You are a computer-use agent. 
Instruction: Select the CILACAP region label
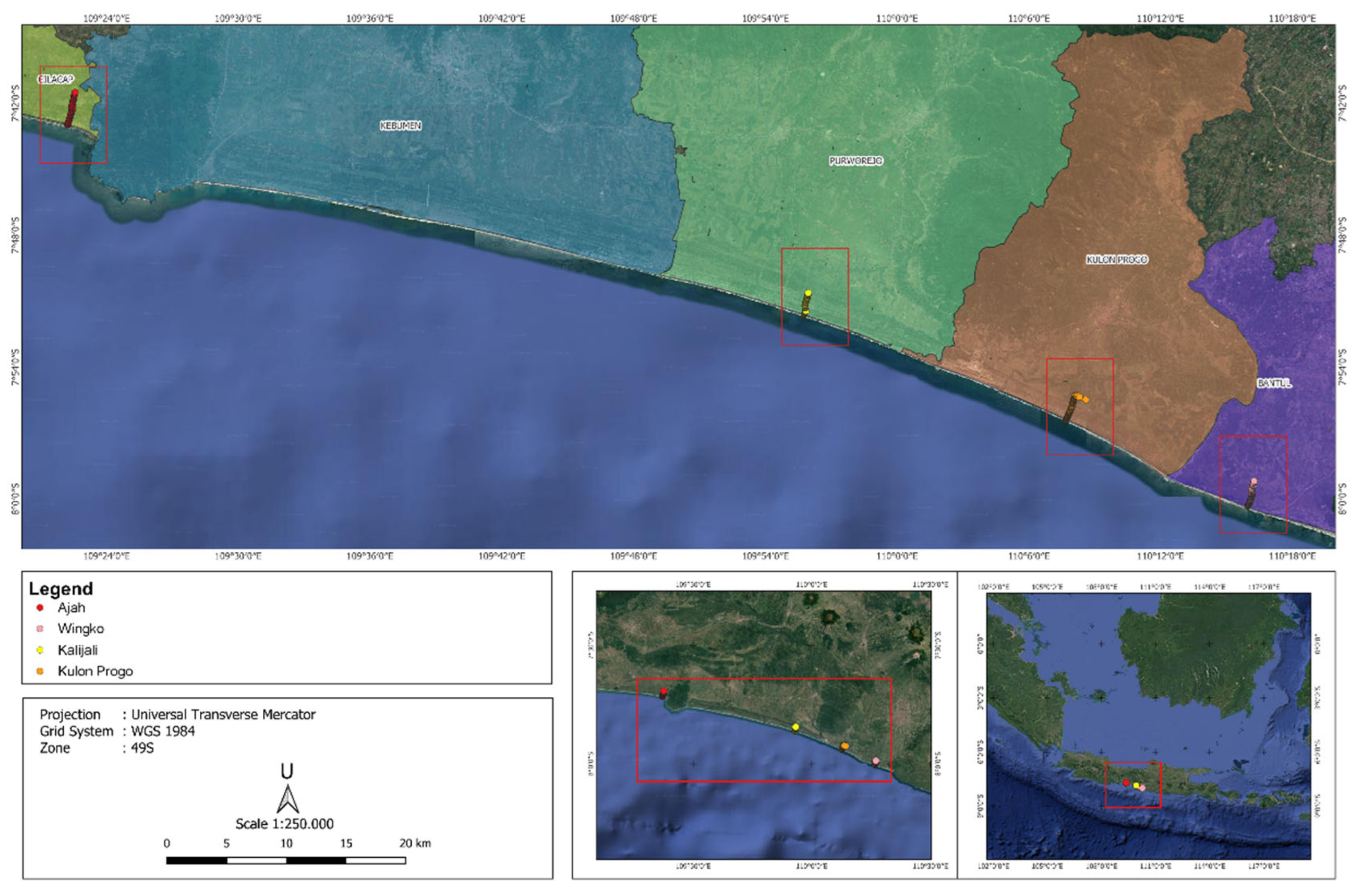[x=56, y=79]
